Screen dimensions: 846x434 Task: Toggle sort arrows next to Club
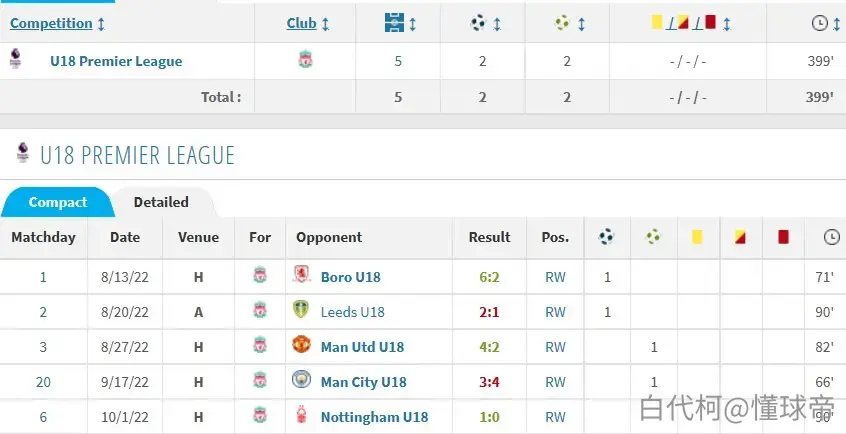click(x=325, y=24)
